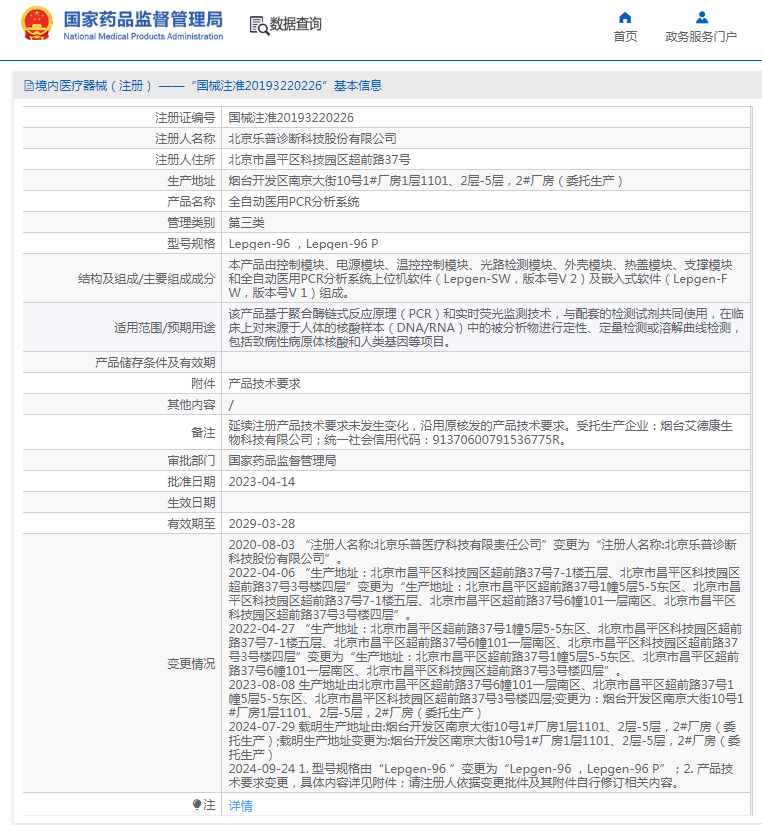
Task: Click the 附件 label
Action: point(203,384)
